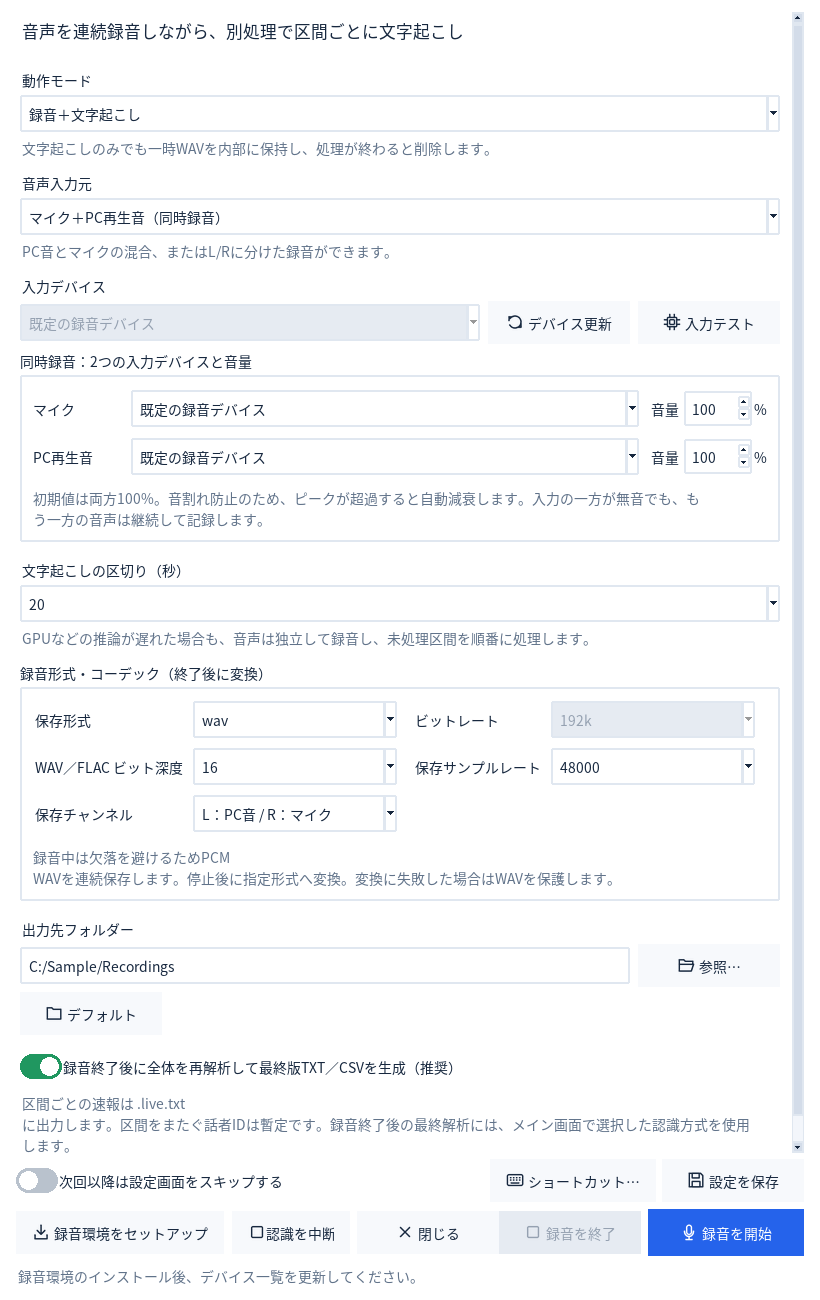Image resolution: width=820 pixels, height=1300 pixels.
Task: Click the 出力先フォルダー label
Action: pyautogui.click(x=78, y=930)
